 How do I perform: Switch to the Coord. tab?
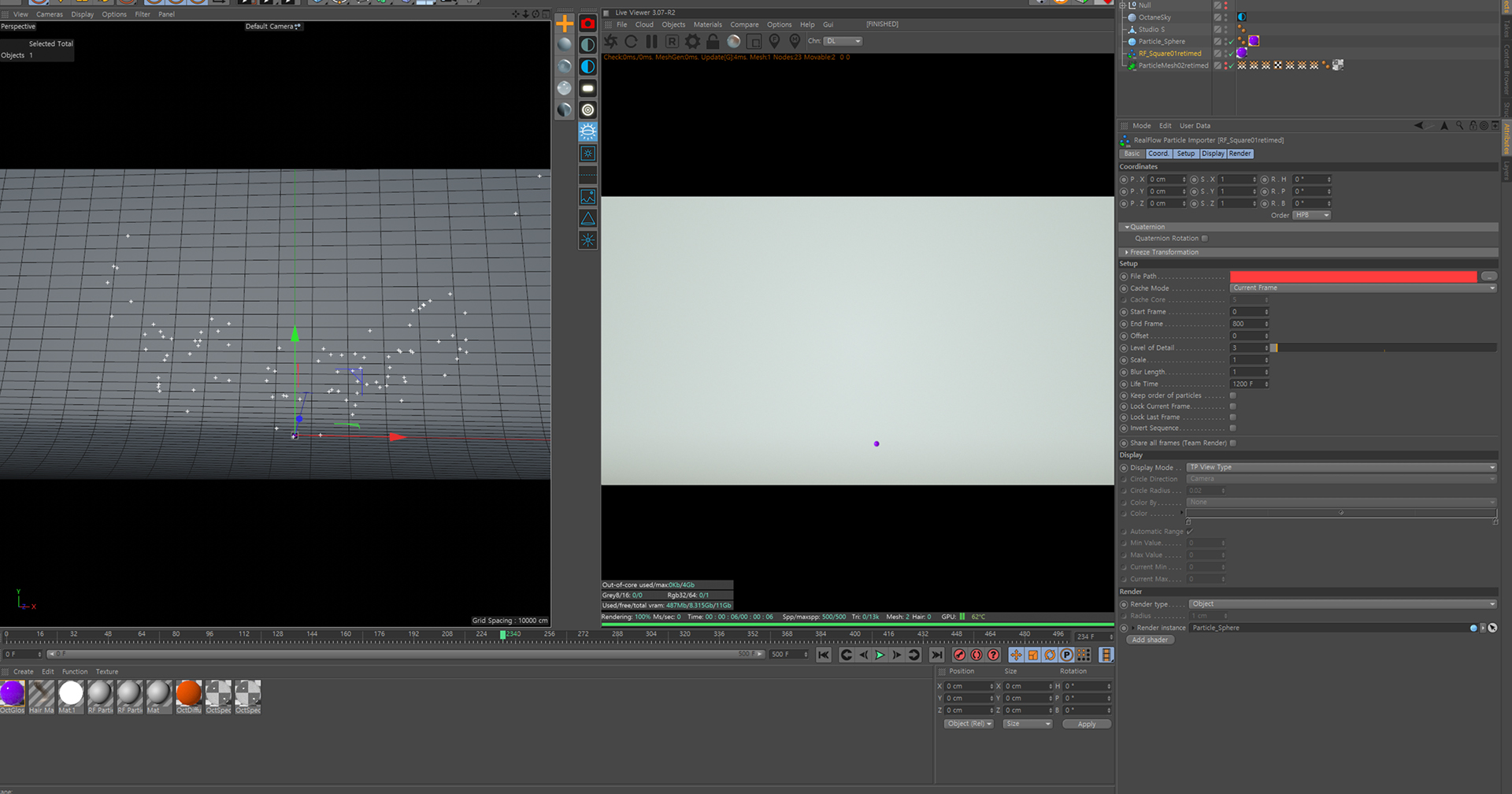1158,154
